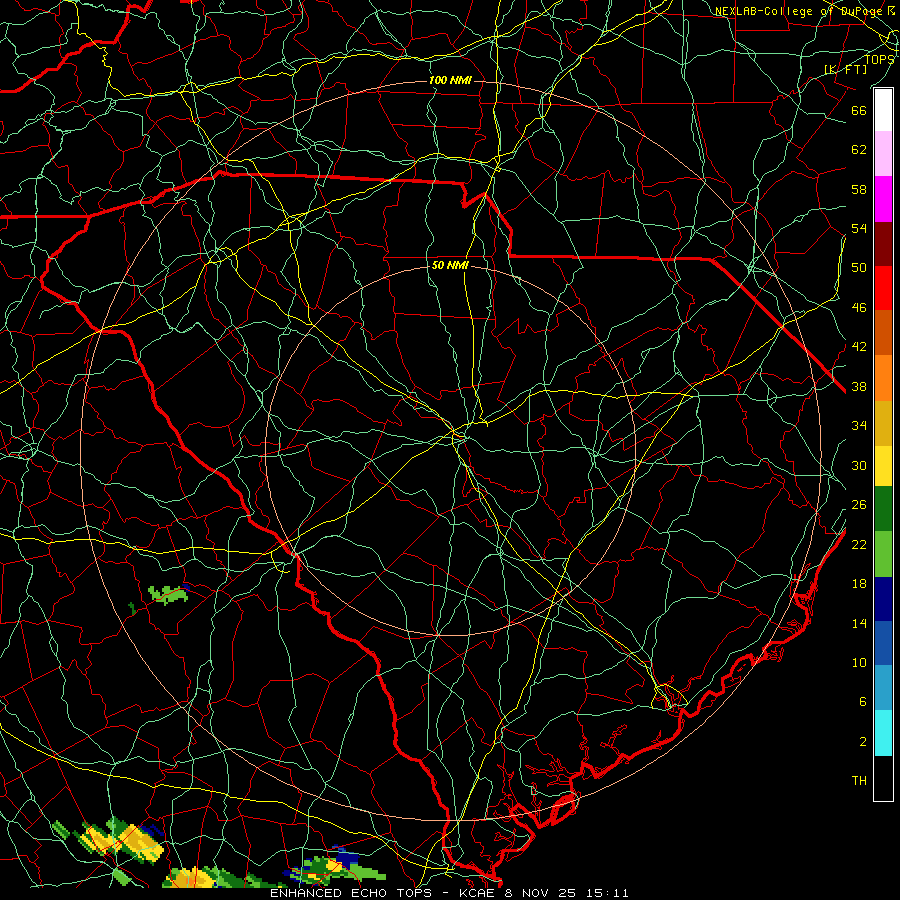This screenshot has height=900, width=900.
Task: Click the legend value 58
Action: (x=859, y=189)
